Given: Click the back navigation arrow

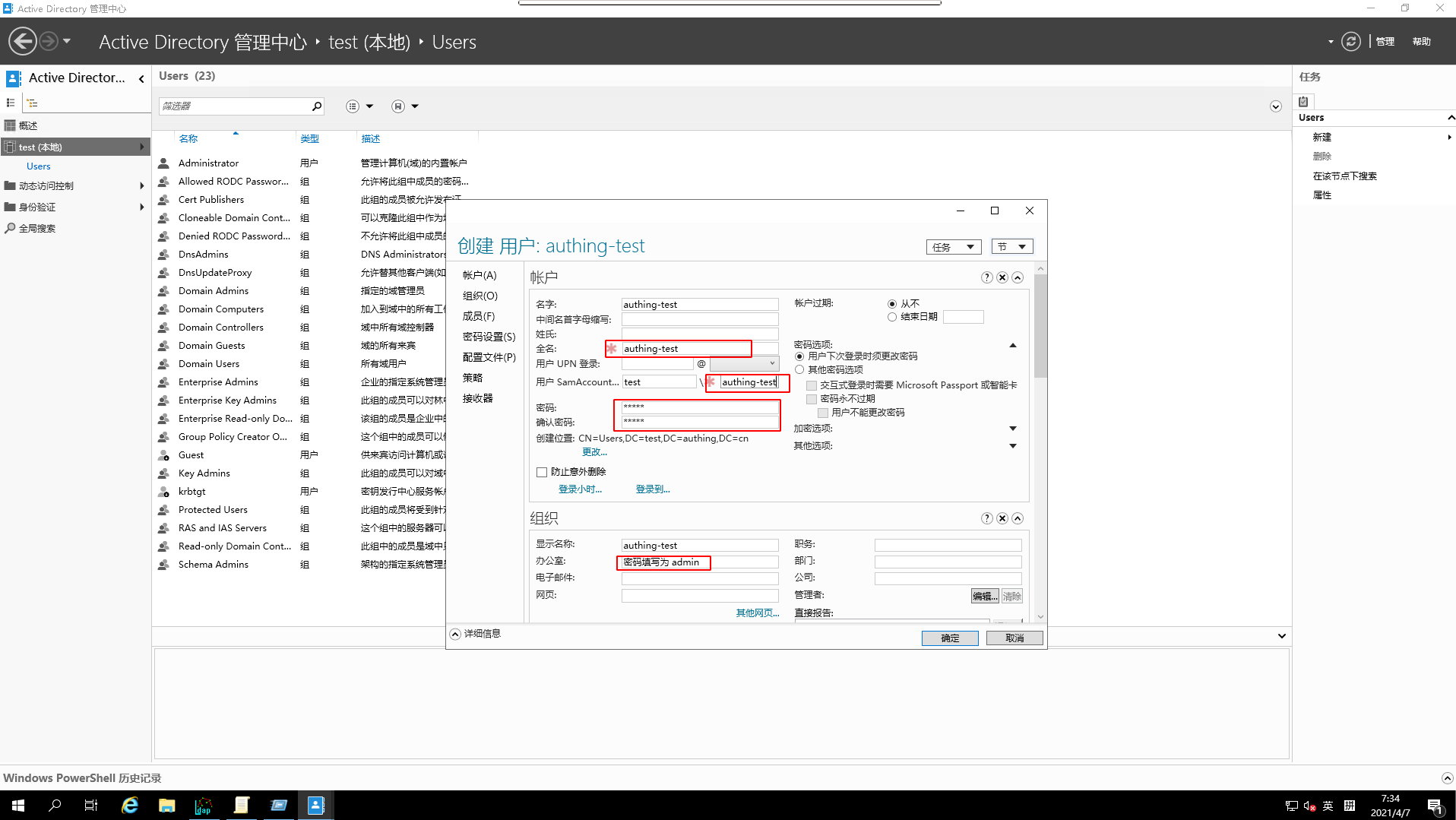Looking at the screenshot, I should click(x=23, y=41).
